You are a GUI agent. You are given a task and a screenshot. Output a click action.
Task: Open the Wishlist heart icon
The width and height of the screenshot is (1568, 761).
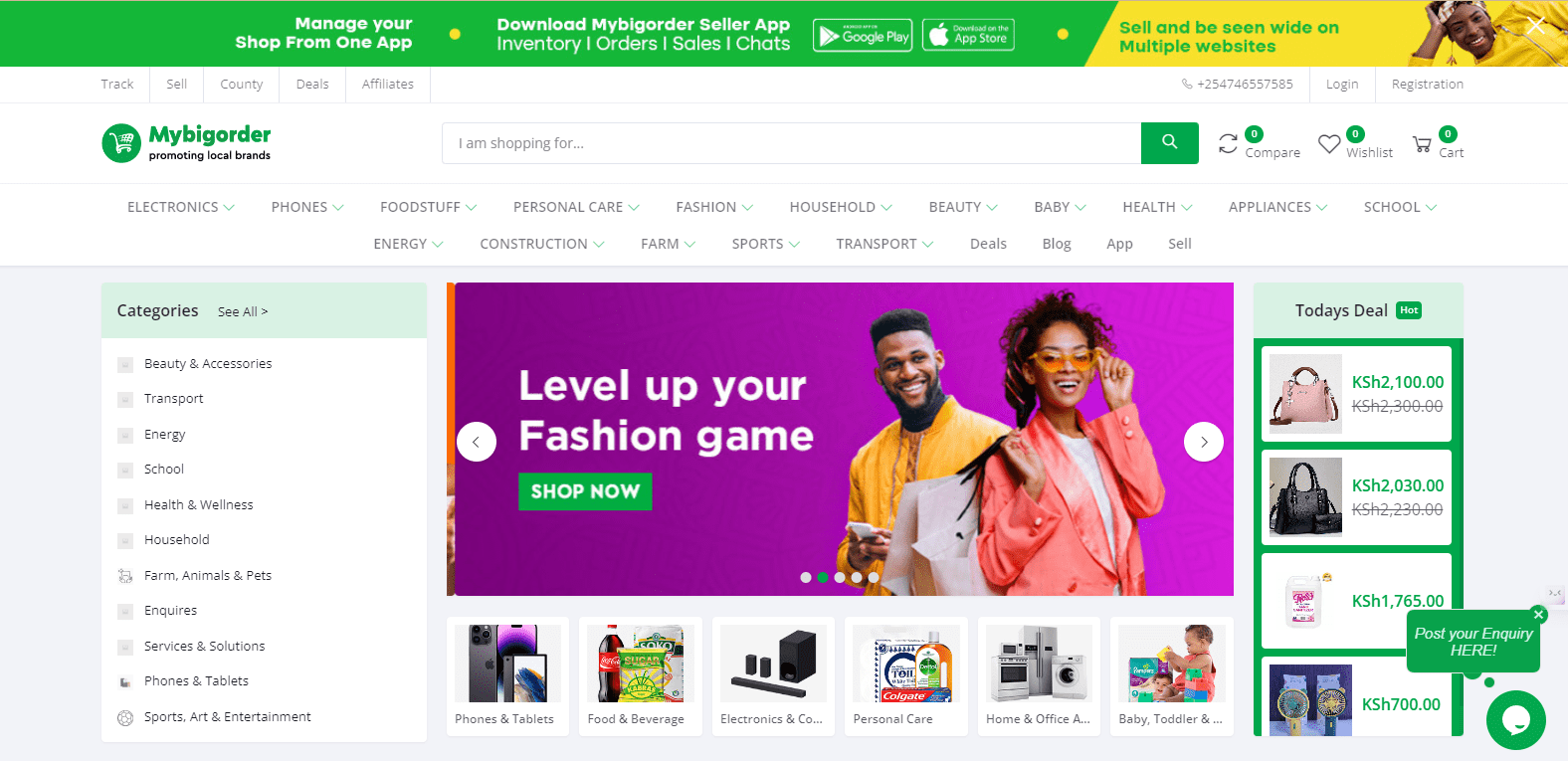[1329, 144]
